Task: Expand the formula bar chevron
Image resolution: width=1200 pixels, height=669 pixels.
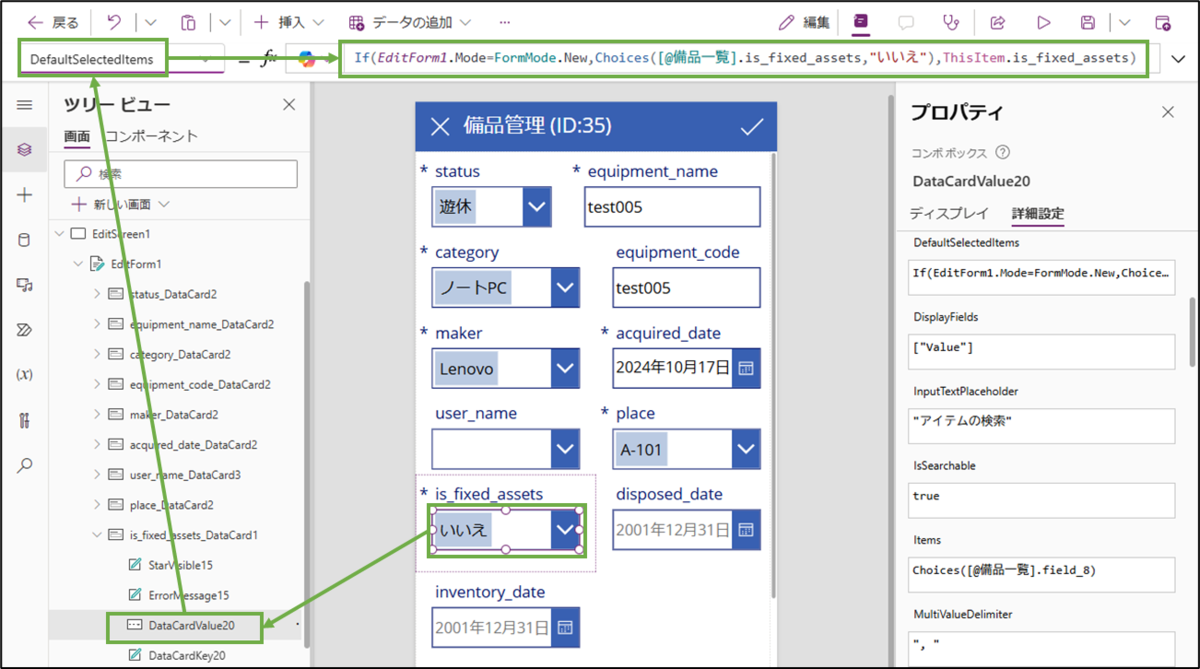Action: pyautogui.click(x=1177, y=59)
